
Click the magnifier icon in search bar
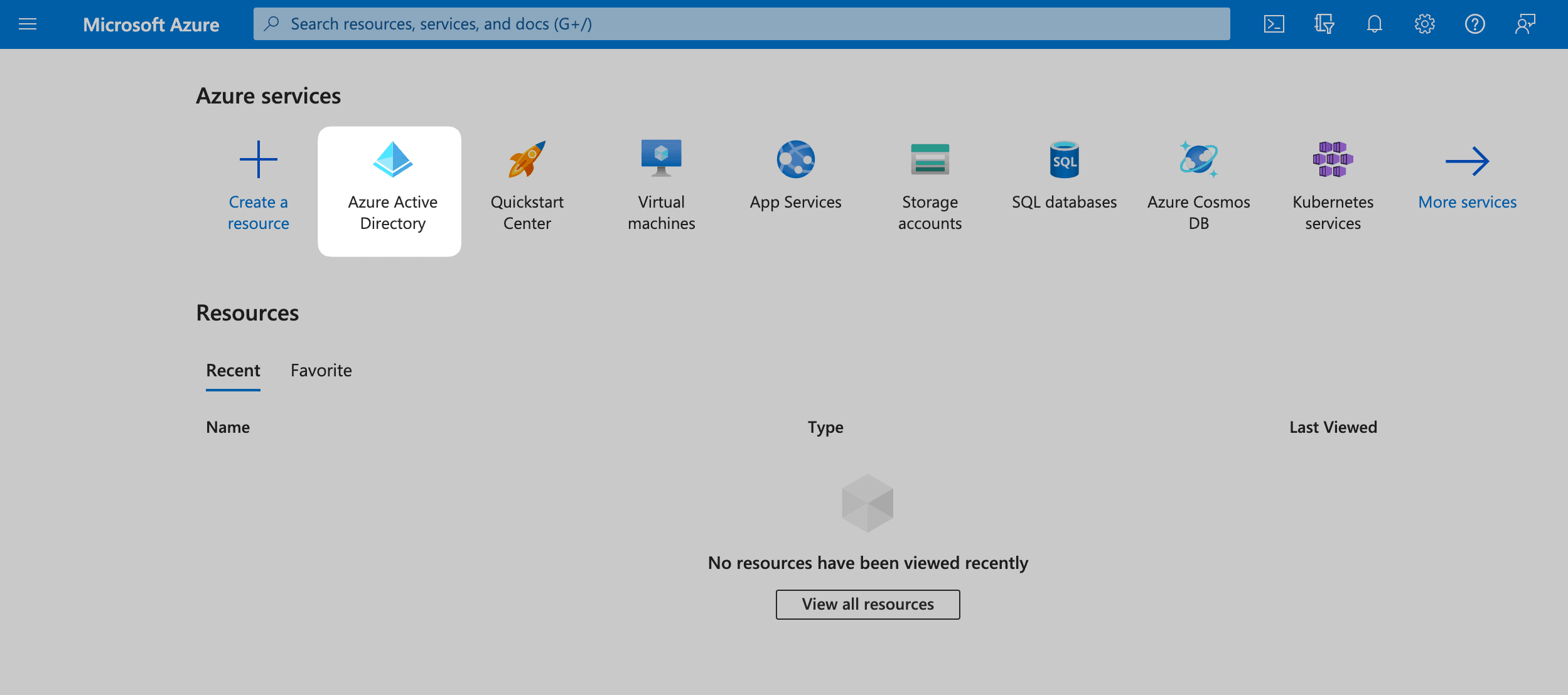[271, 24]
